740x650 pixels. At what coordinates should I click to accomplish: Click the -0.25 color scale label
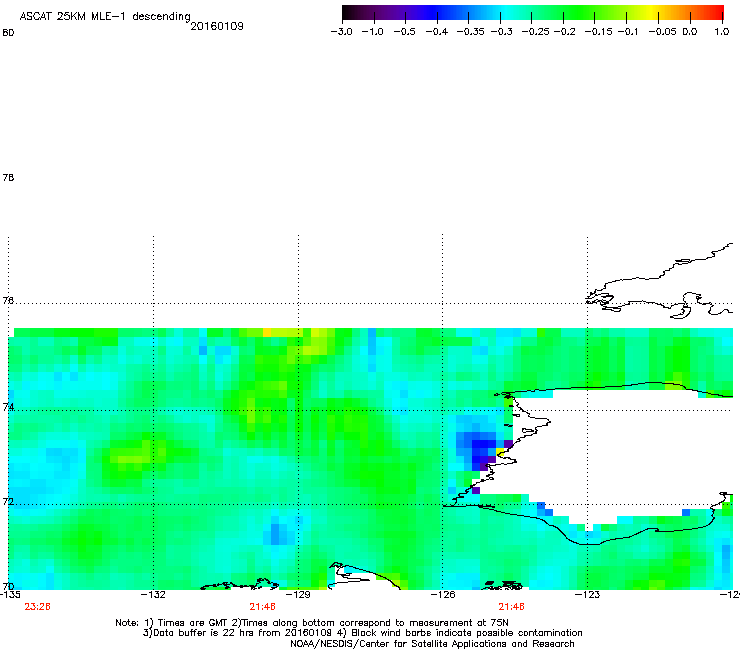point(535,32)
